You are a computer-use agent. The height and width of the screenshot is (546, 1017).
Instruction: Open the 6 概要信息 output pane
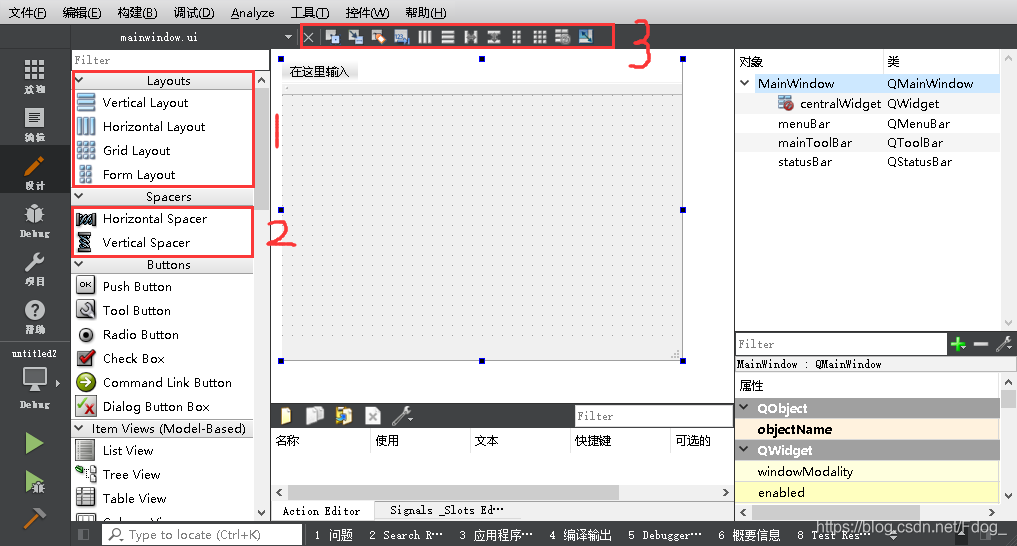click(749, 535)
